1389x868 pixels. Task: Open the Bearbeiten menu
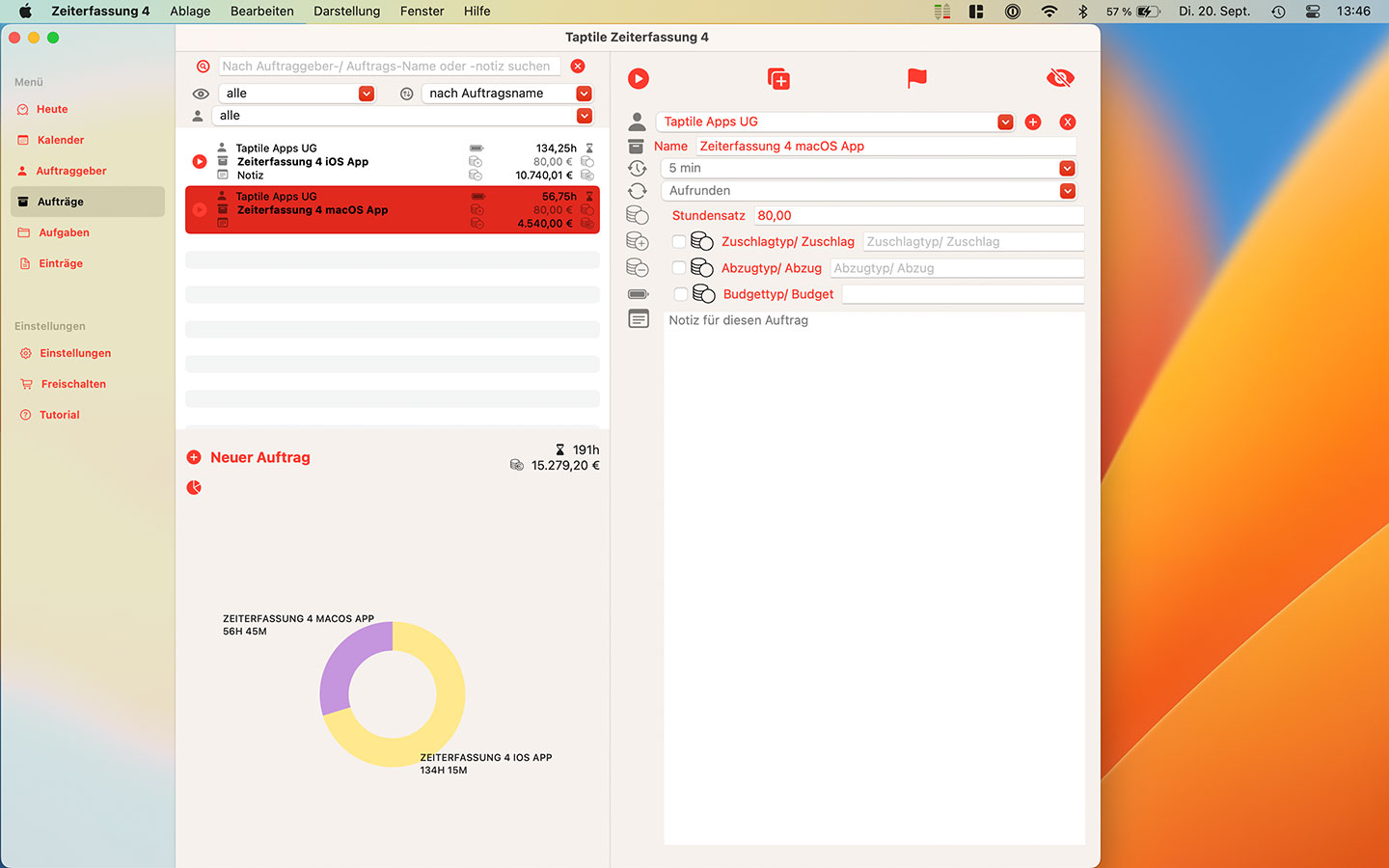click(262, 12)
